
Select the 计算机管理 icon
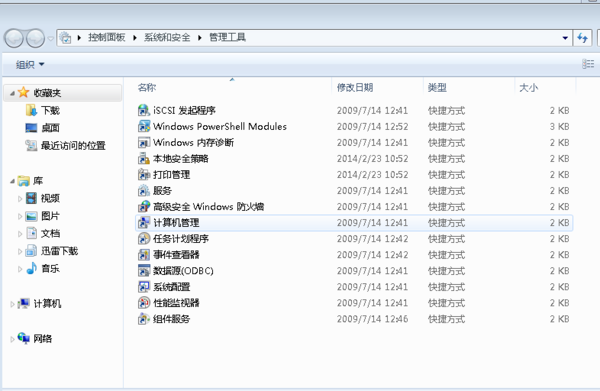coord(143,223)
